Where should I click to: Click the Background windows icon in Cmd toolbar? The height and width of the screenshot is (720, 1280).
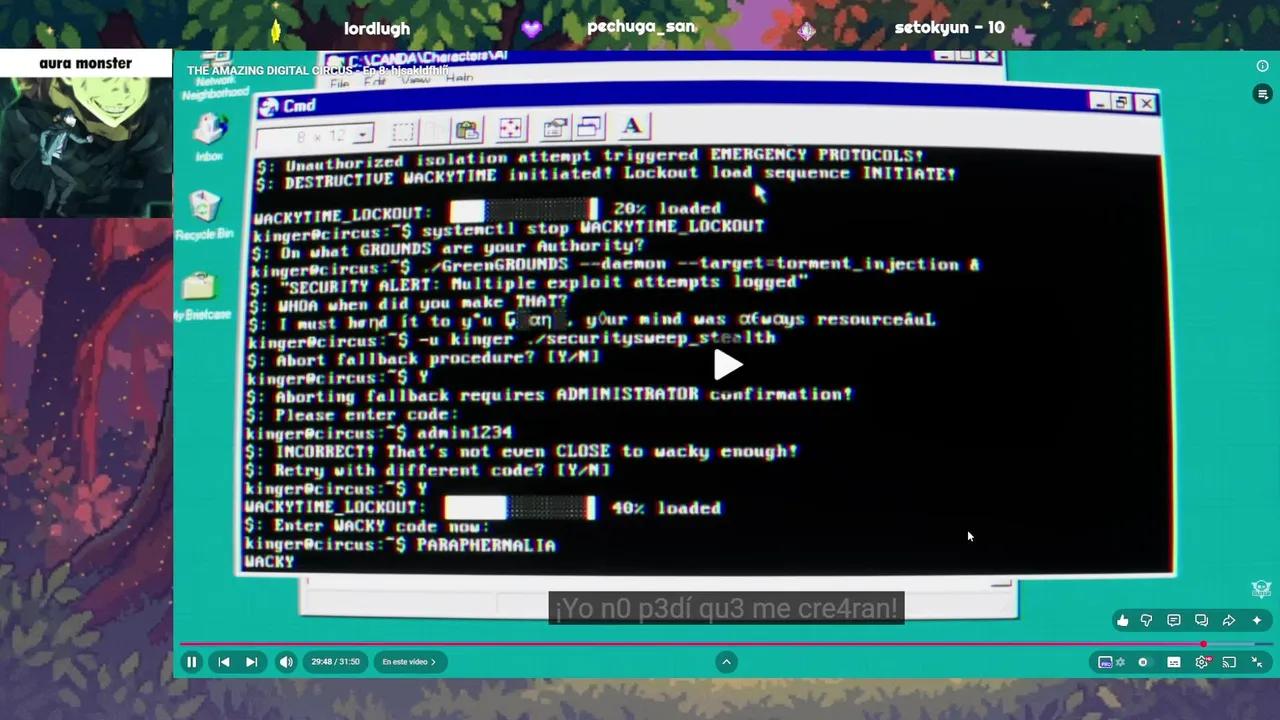[589, 126]
